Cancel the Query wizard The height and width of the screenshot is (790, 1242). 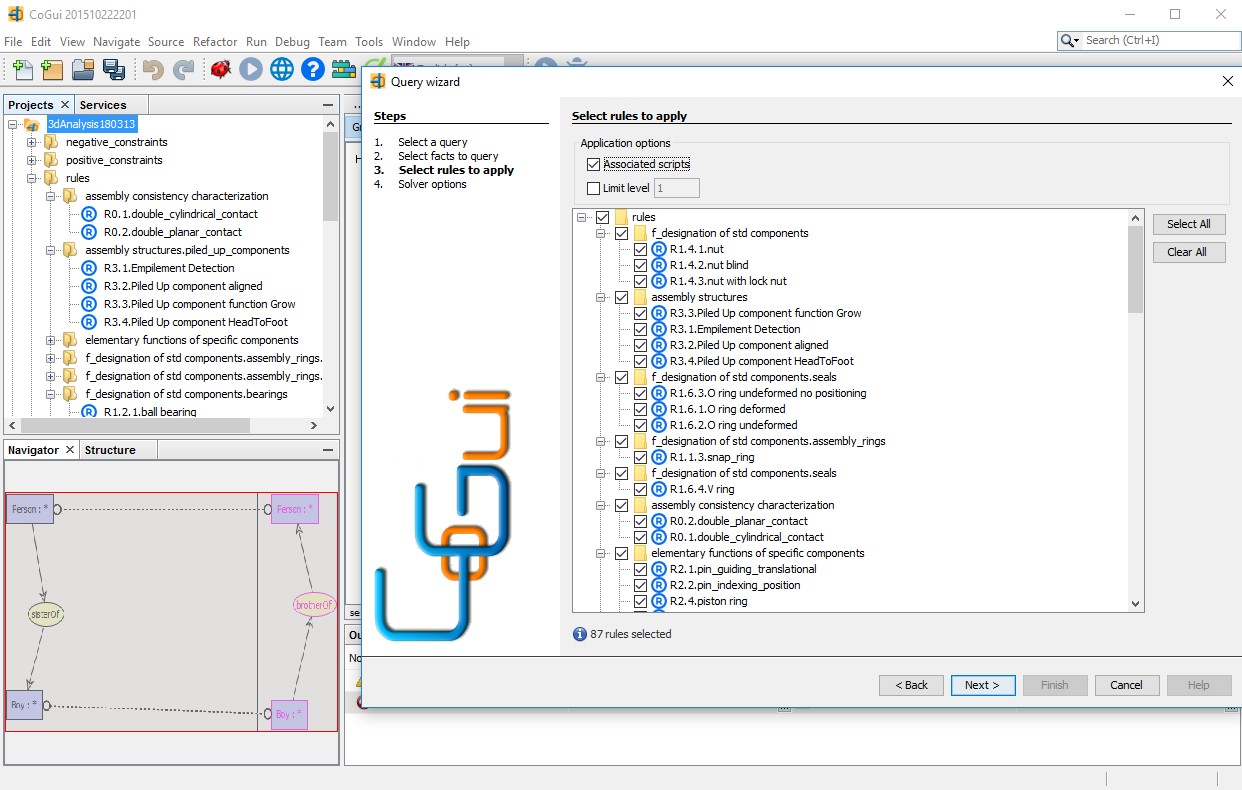pyautogui.click(x=1127, y=685)
